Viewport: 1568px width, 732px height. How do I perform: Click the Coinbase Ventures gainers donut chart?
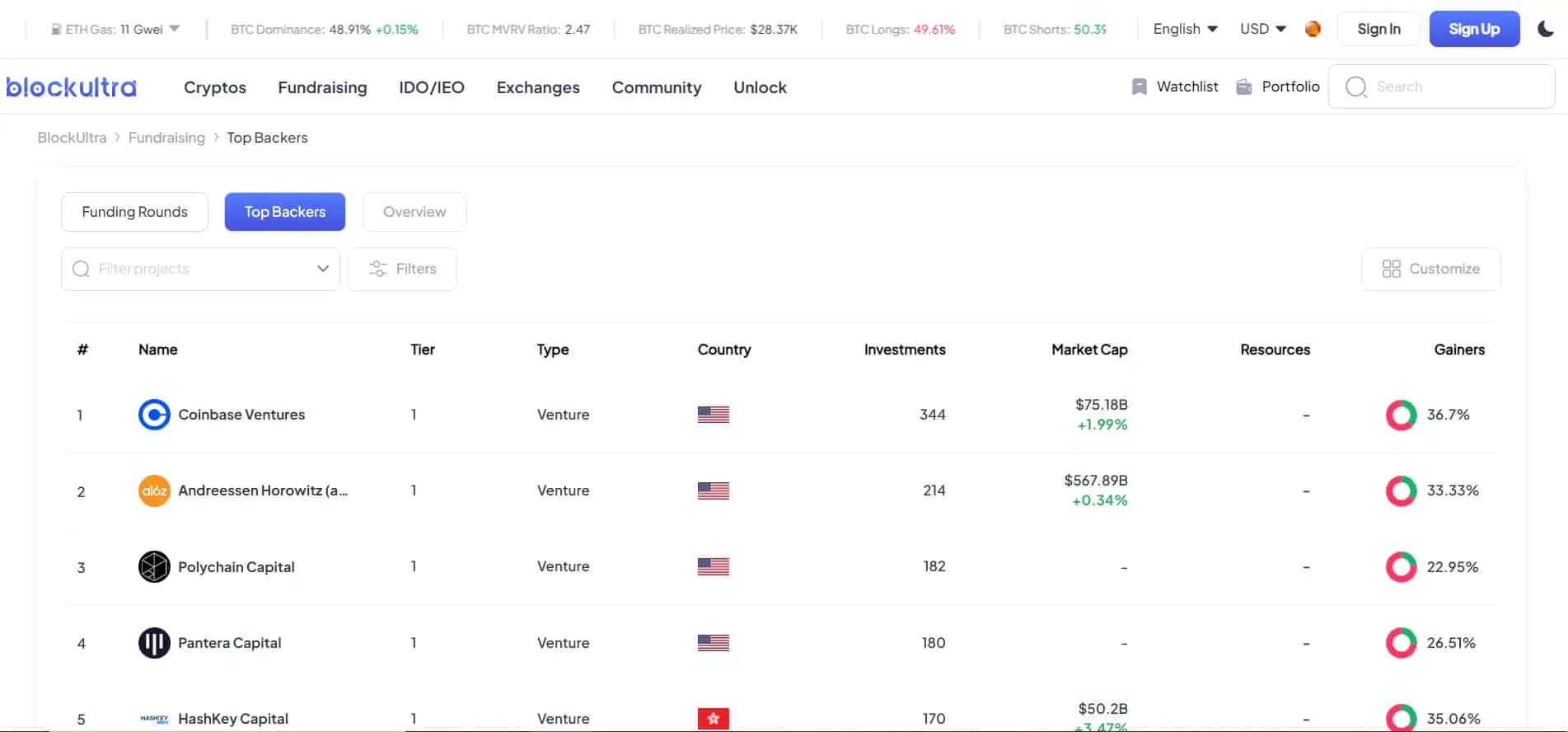click(x=1401, y=415)
